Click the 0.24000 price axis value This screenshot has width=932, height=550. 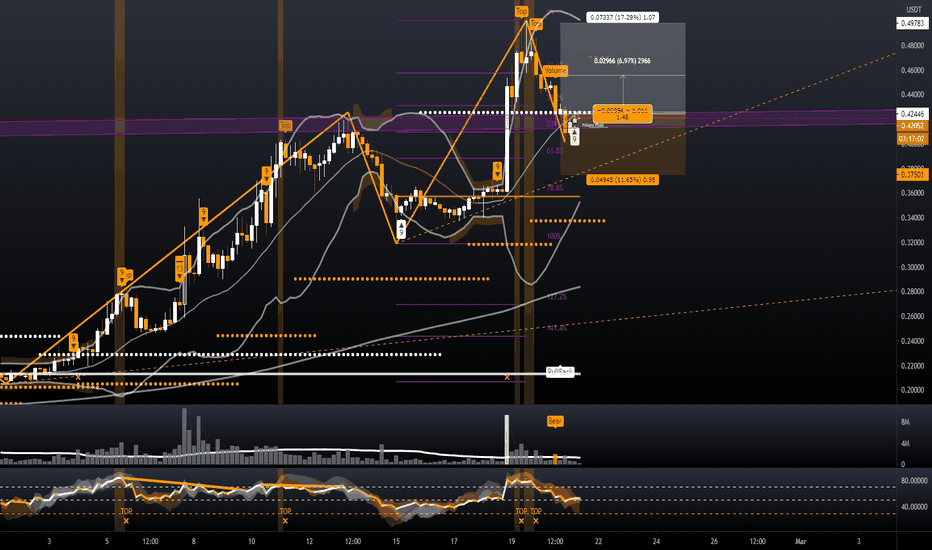[x=912, y=341]
